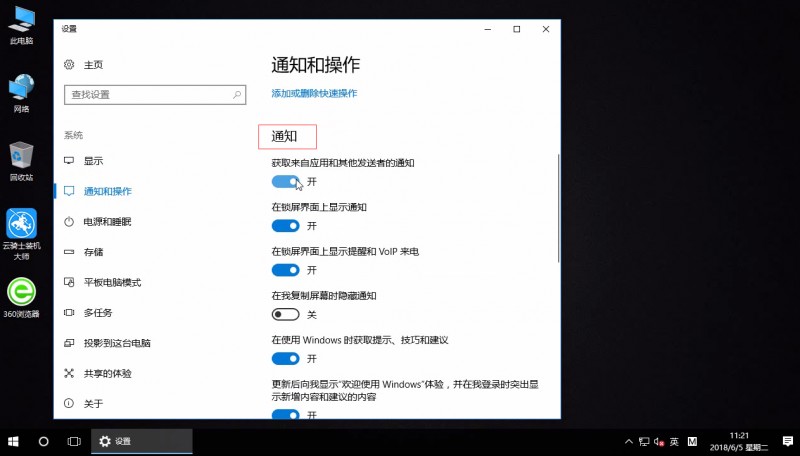Screen dimensions: 800x456
Task: Click the 共享的体验 sharing icon
Action: [x=69, y=373]
